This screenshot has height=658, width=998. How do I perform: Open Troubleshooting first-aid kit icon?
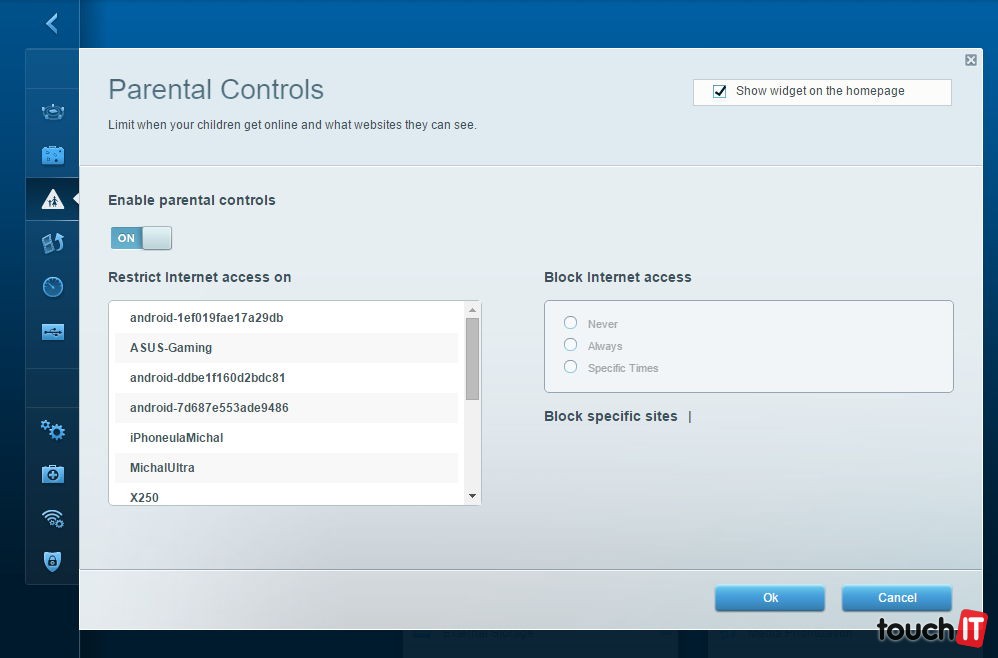click(53, 474)
